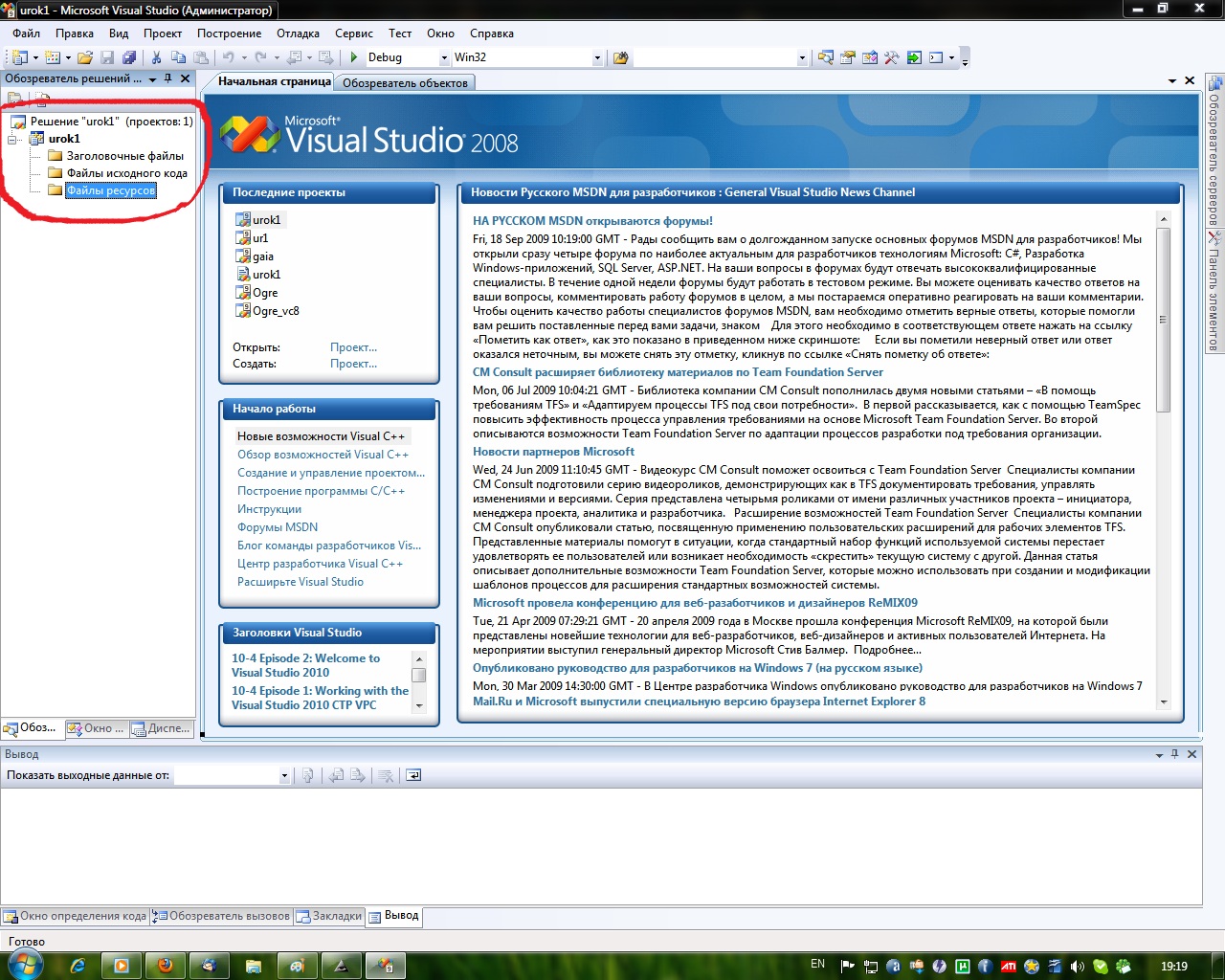Viewport: 1225px width, 980px height.
Task: Open New Project icon dropdown arrow
Action: (35, 57)
